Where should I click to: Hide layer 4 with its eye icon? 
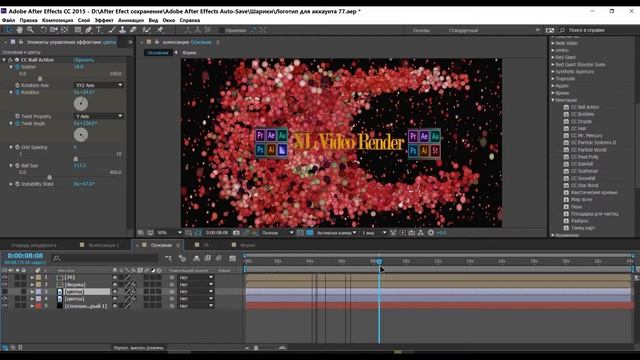click(x=5, y=299)
